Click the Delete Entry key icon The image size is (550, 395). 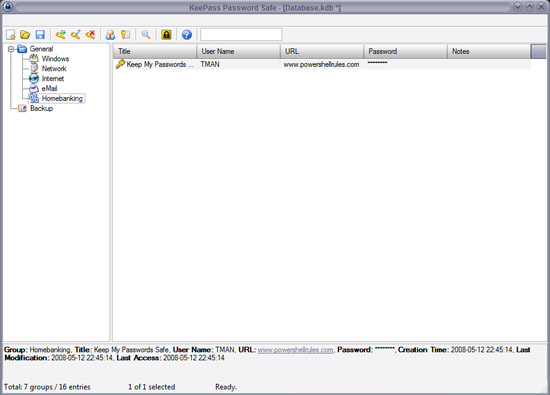90,34
